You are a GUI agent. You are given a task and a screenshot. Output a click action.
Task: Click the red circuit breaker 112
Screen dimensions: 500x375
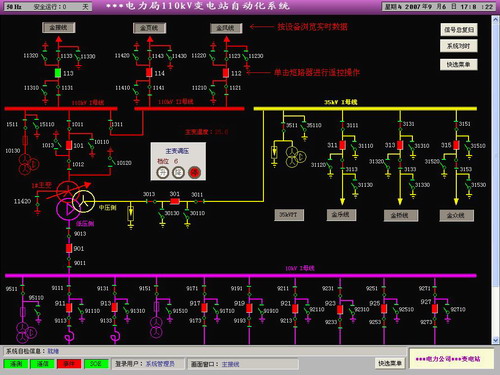pos(226,73)
